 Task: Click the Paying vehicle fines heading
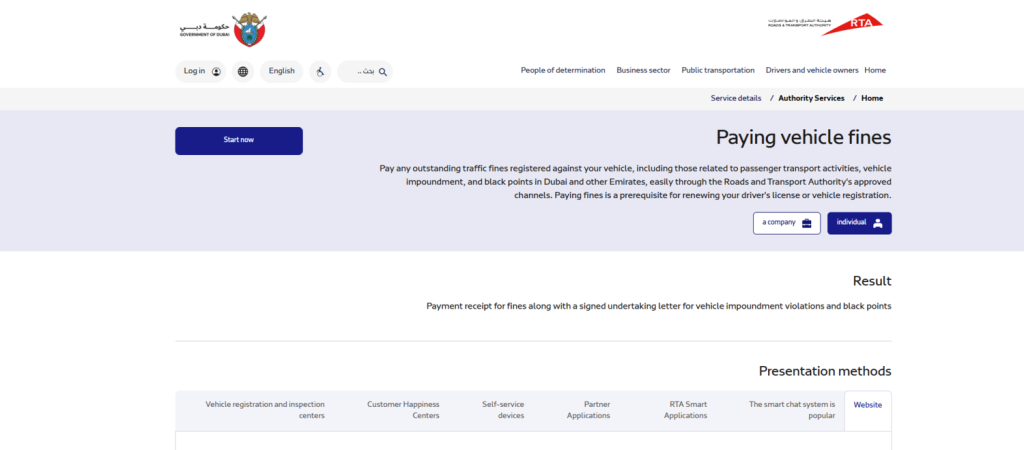803,138
